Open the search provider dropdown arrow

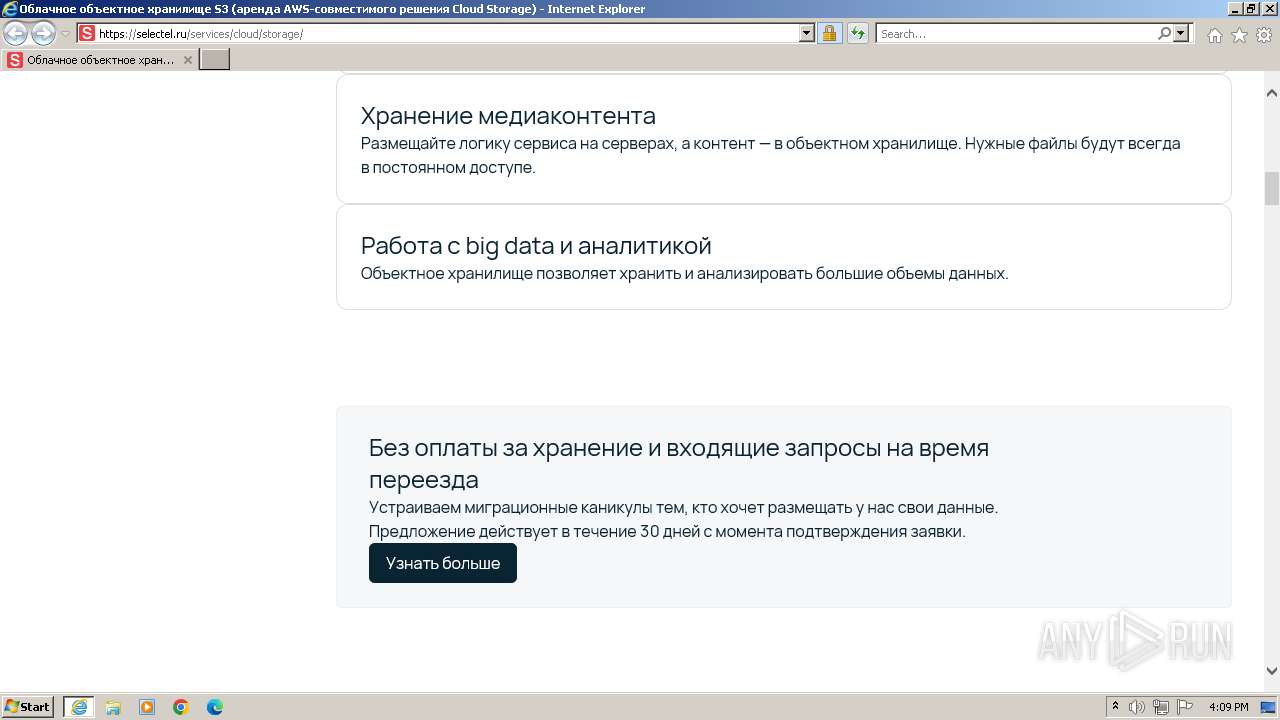coord(1181,33)
